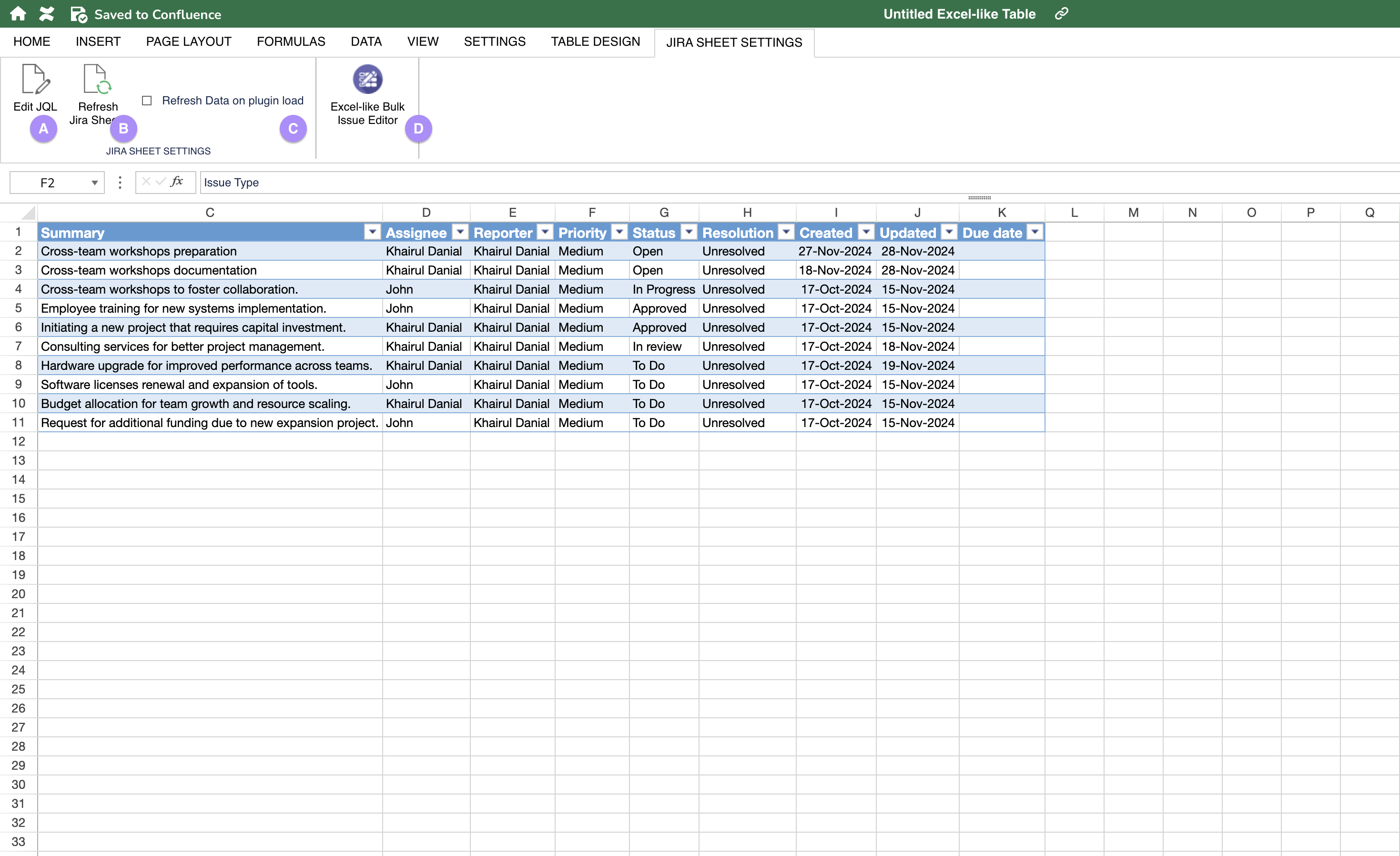The height and width of the screenshot is (856, 1400).
Task: Click the Refresh Jira Sheet icon
Action: click(x=97, y=80)
